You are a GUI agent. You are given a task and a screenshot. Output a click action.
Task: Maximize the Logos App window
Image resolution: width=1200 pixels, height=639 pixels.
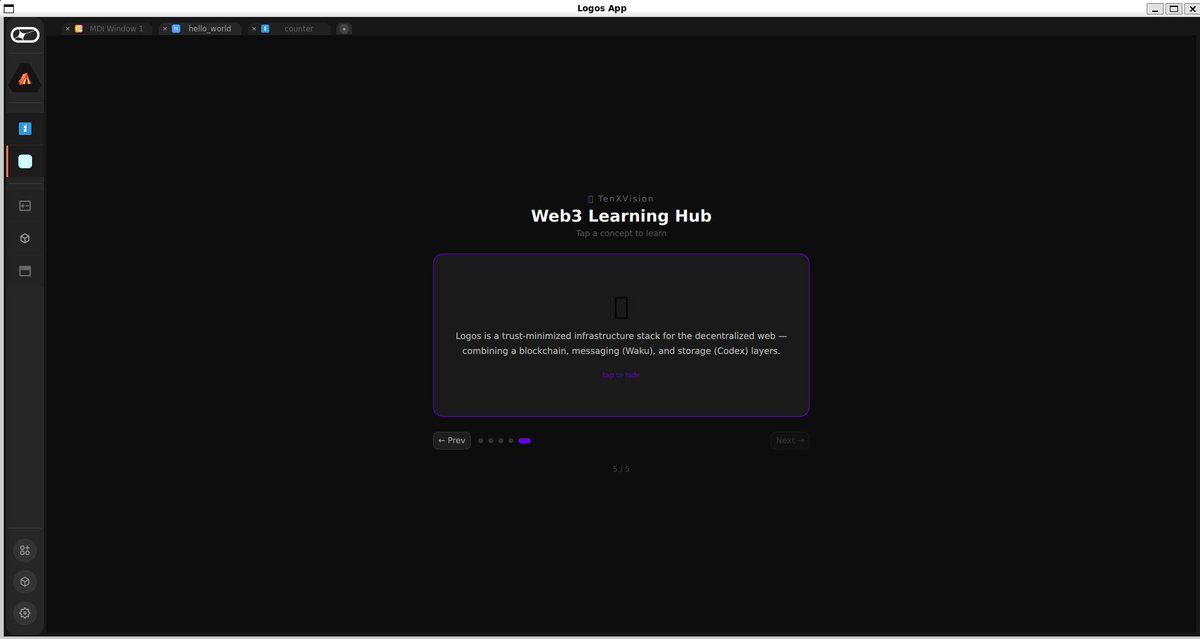click(x=1173, y=8)
